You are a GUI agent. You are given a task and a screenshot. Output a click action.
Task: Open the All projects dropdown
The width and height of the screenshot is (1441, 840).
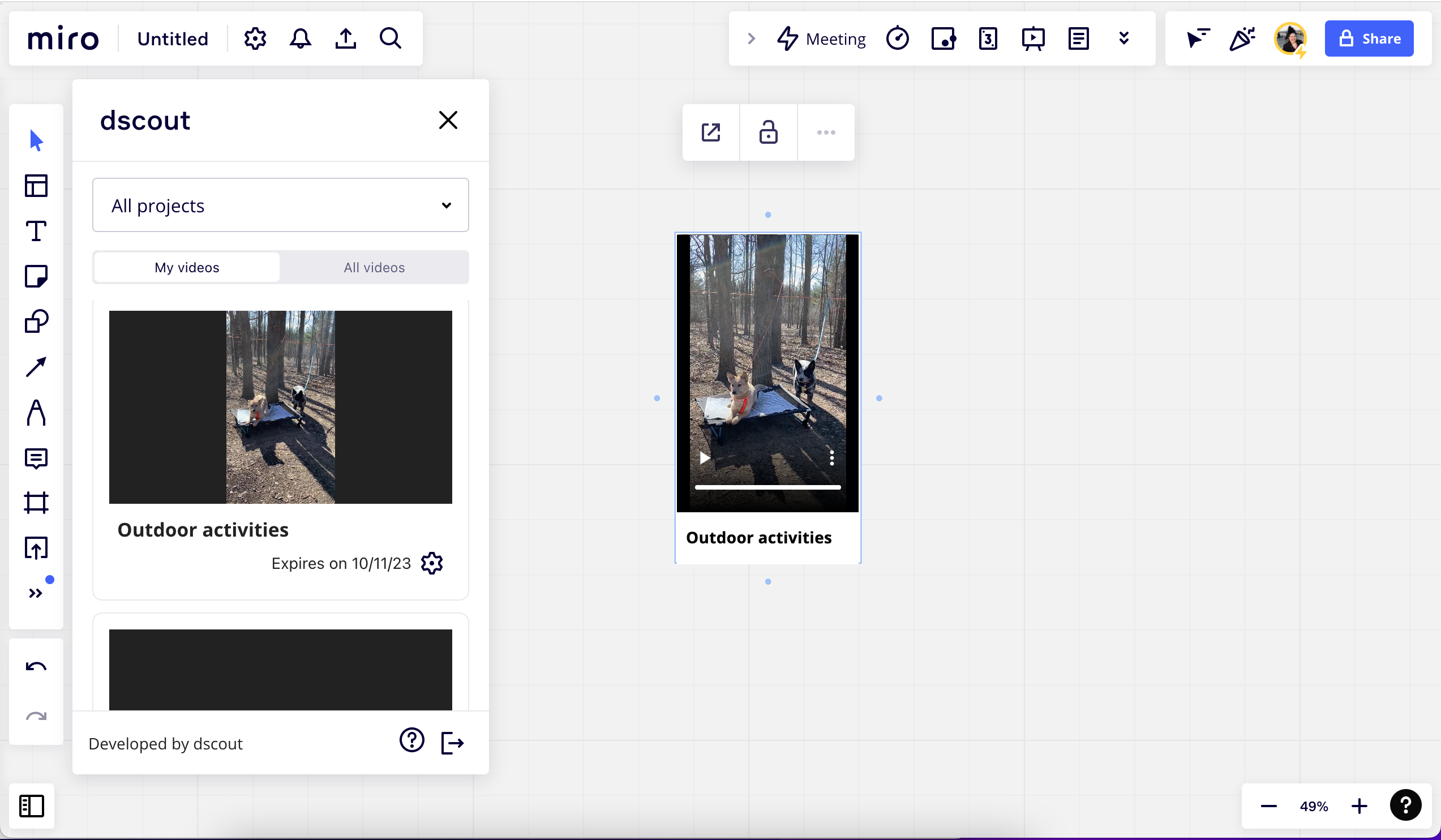280,205
